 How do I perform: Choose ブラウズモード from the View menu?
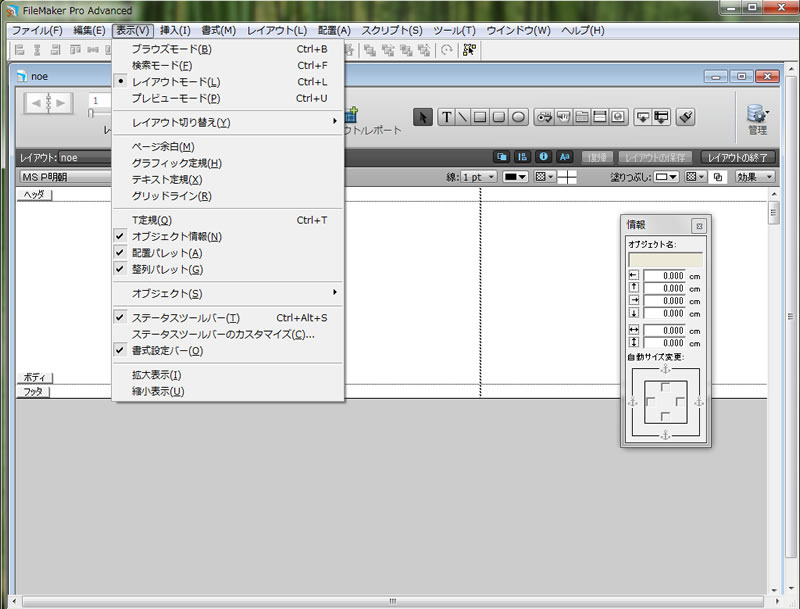point(171,49)
